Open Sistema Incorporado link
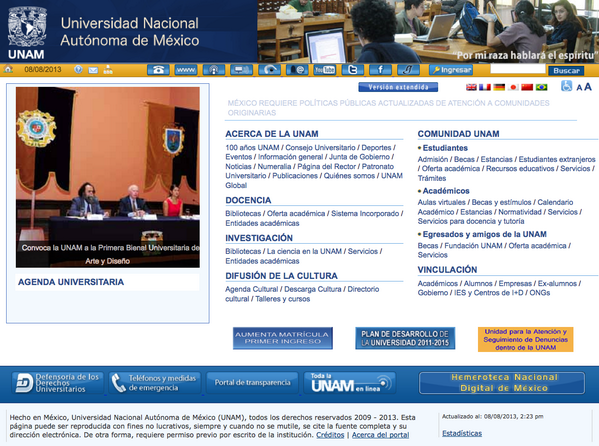This screenshot has height=446, width=599. coord(365,214)
